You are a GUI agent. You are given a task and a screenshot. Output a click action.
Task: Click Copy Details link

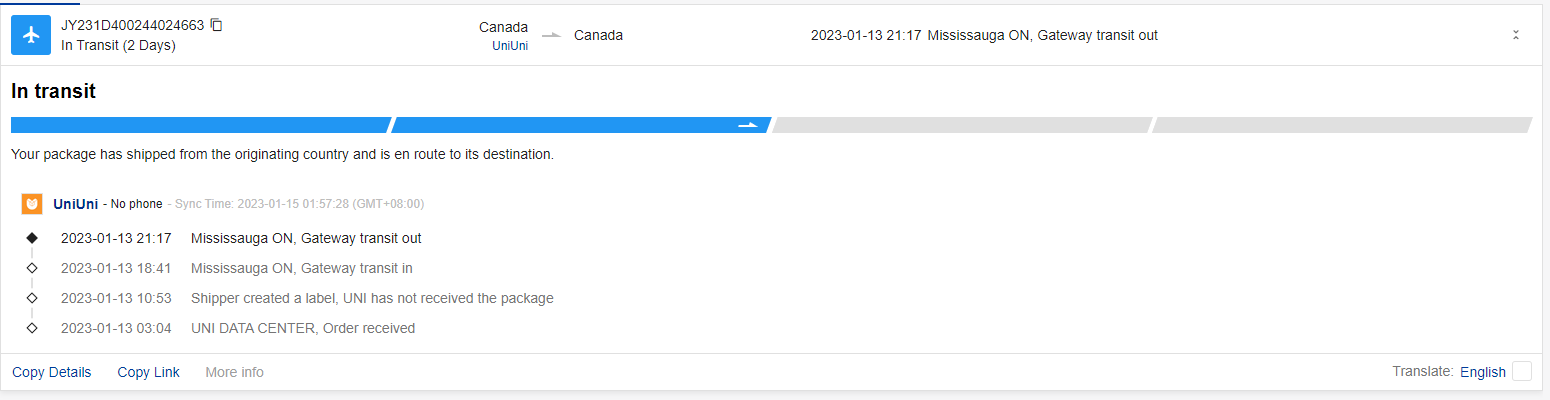(x=51, y=372)
